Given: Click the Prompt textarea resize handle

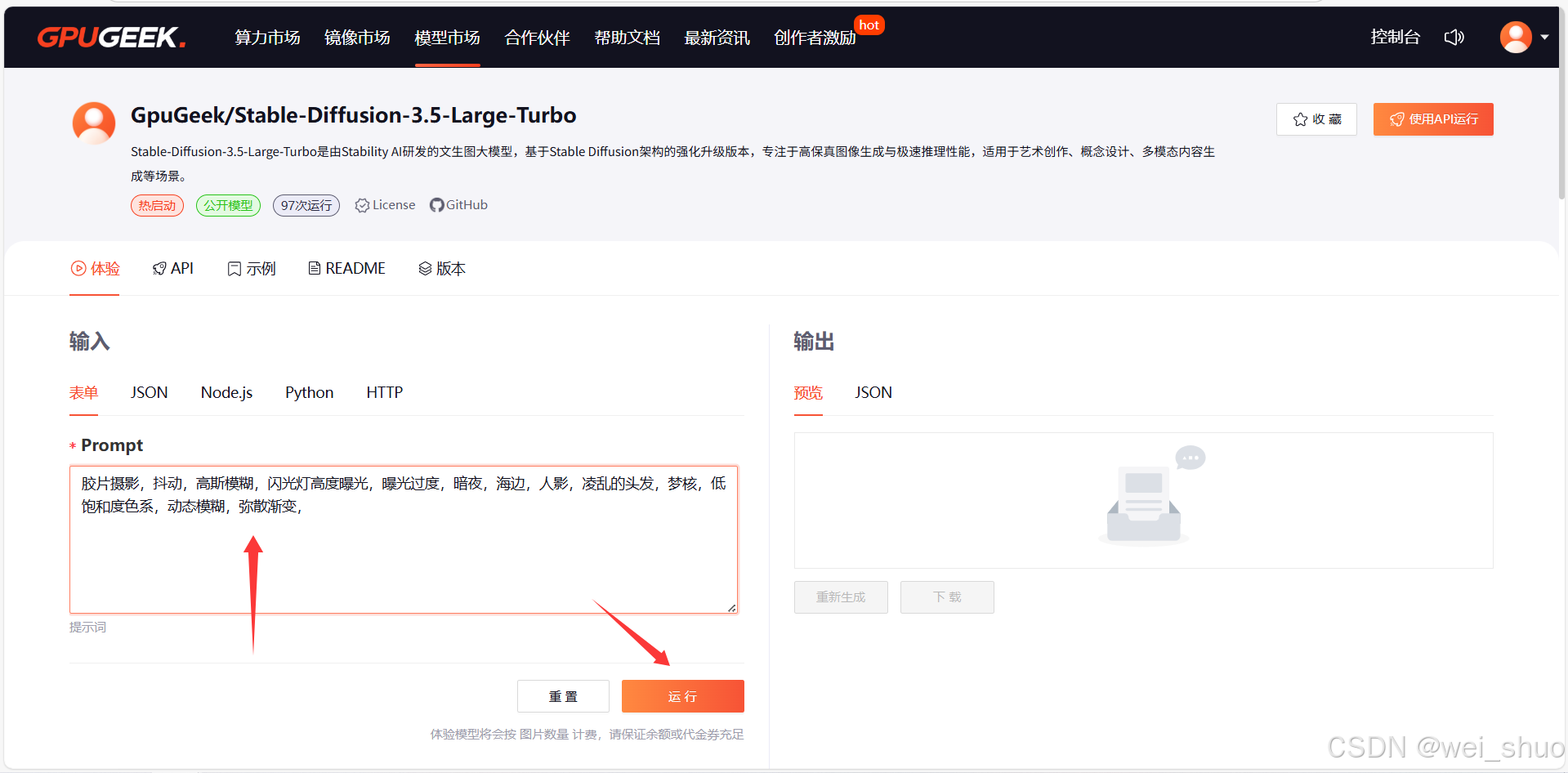Looking at the screenshot, I should click(x=731, y=607).
